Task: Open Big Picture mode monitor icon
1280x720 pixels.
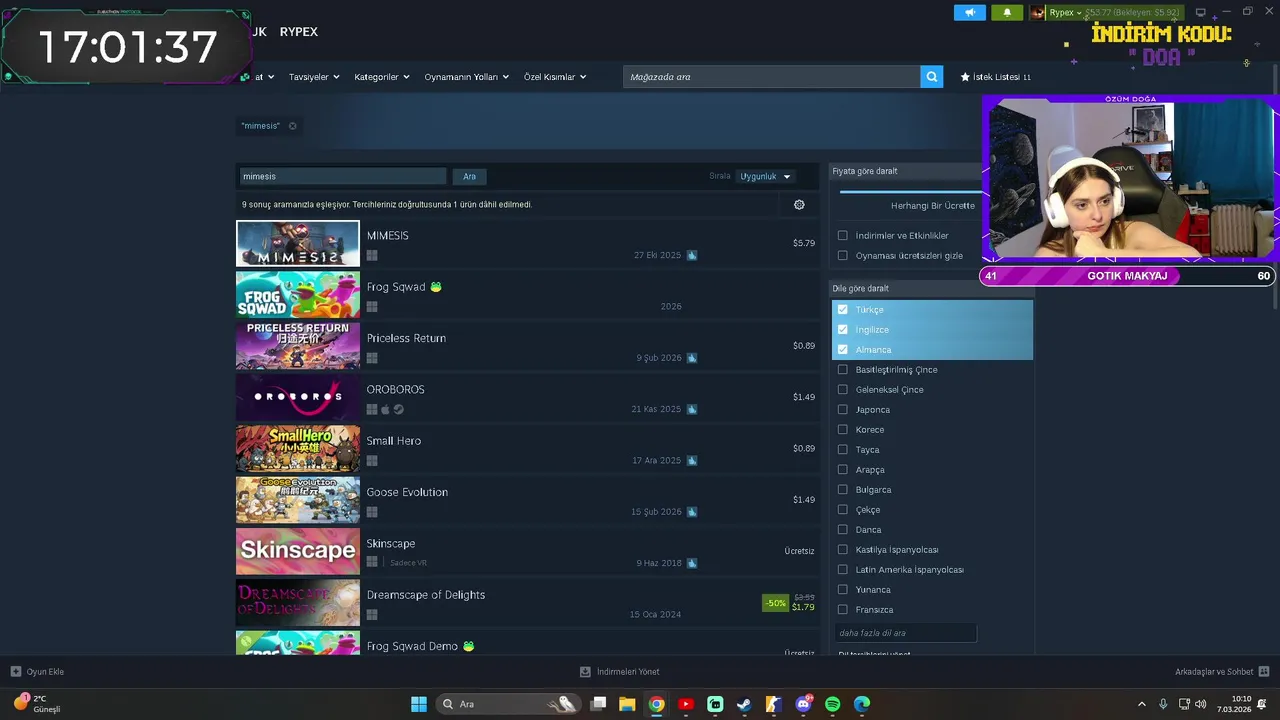Action: click(1201, 13)
